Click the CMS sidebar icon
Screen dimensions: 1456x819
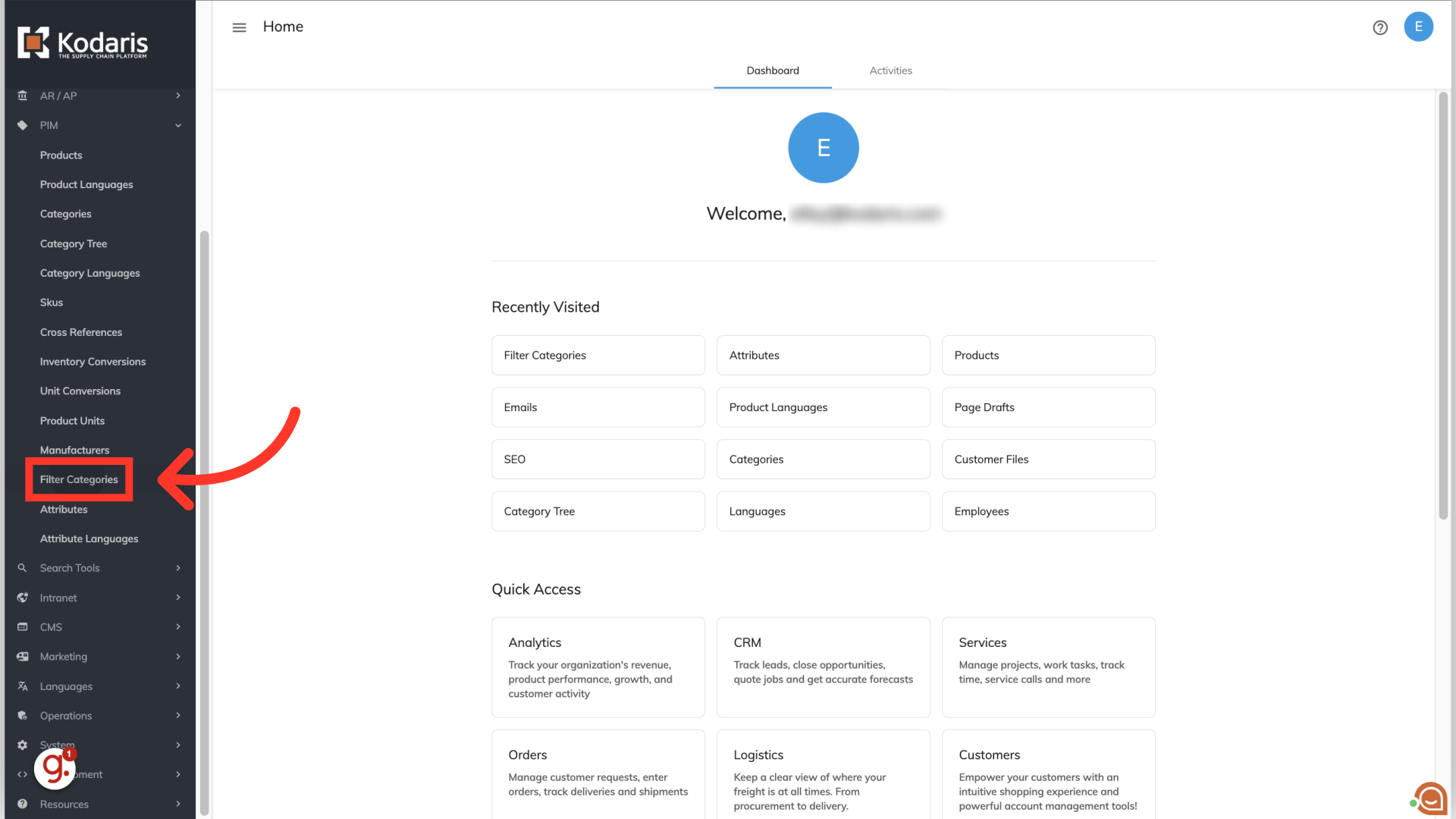click(23, 627)
